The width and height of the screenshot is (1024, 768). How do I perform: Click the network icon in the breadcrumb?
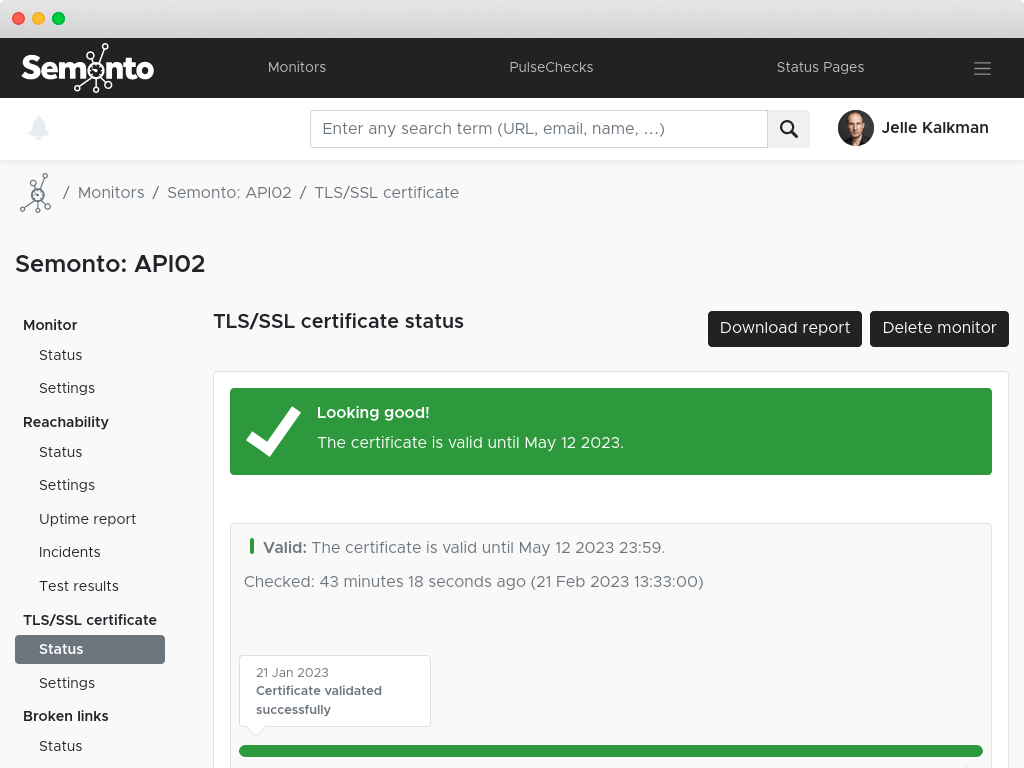[x=35, y=192]
